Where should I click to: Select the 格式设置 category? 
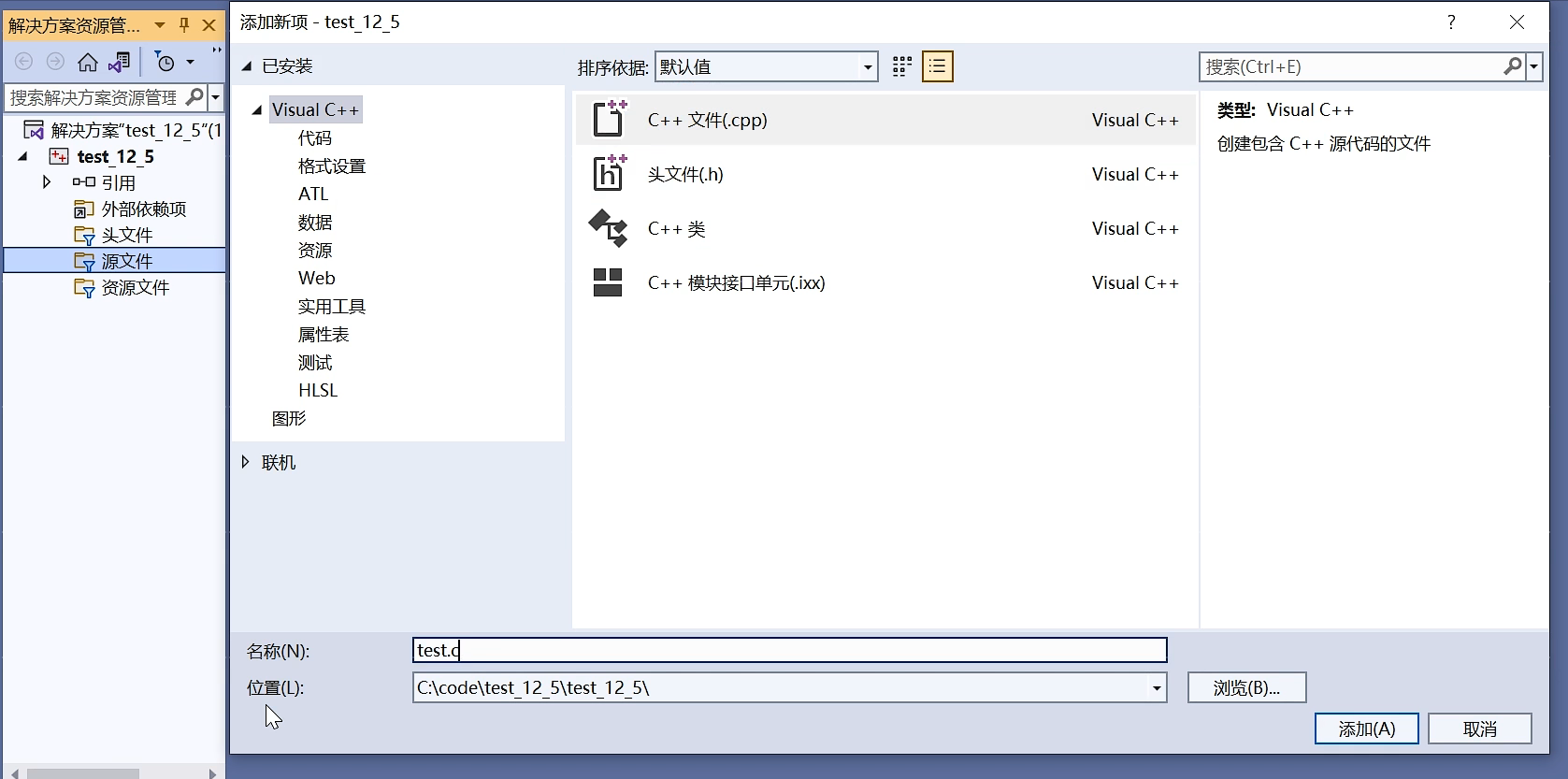[332, 166]
